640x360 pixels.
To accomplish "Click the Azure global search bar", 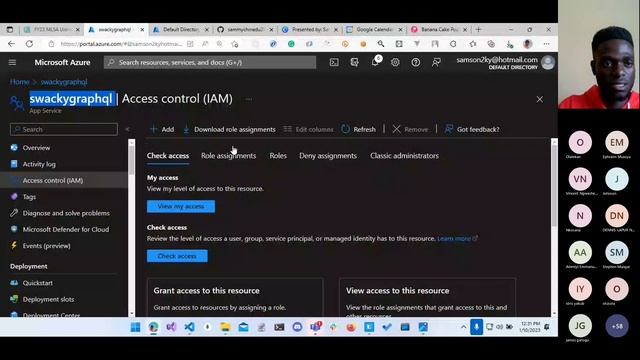I will 210,62.
